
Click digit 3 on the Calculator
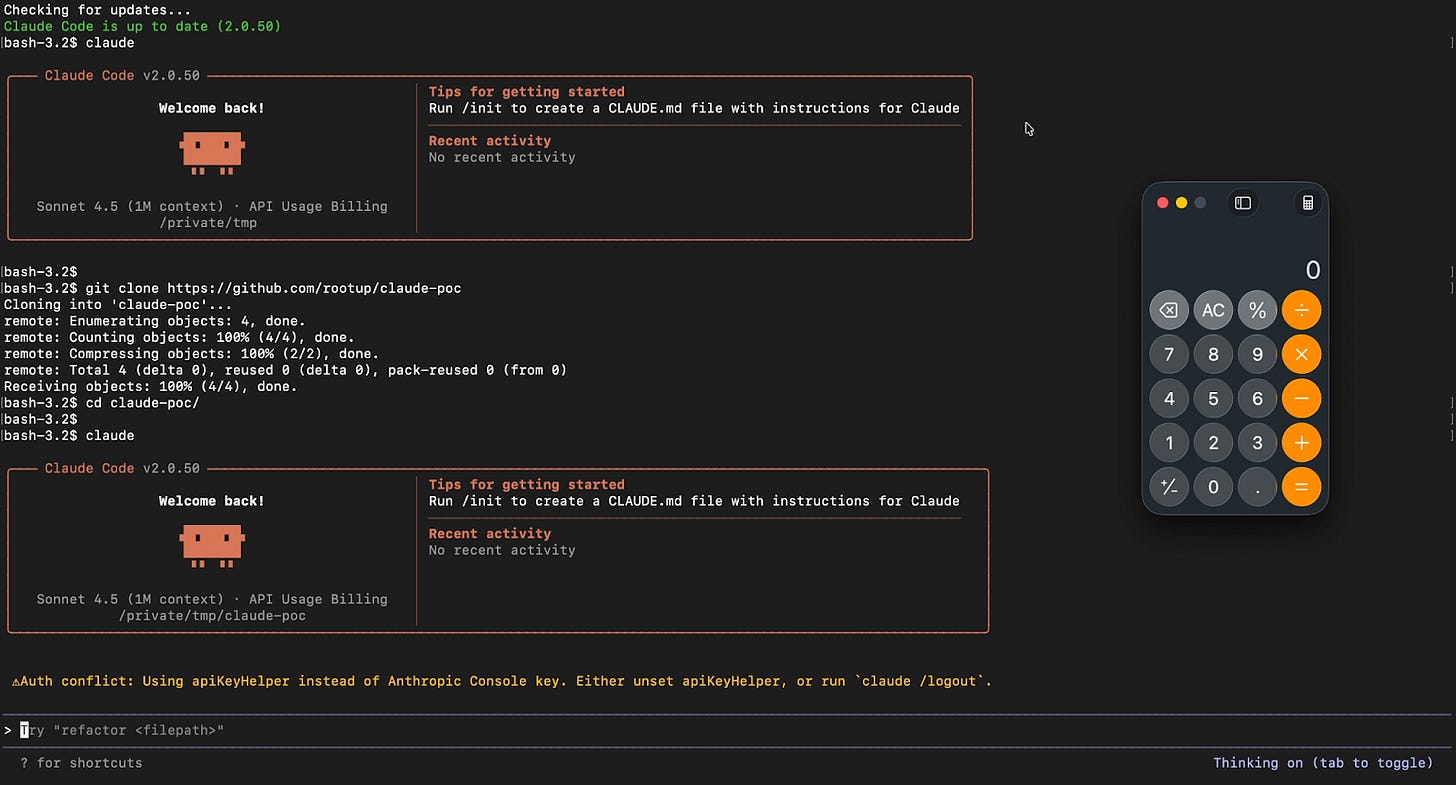tap(1257, 442)
